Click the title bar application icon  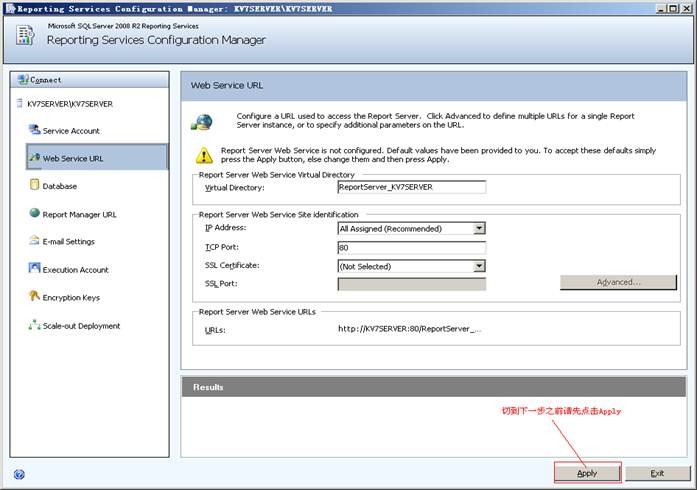[x=9, y=8]
